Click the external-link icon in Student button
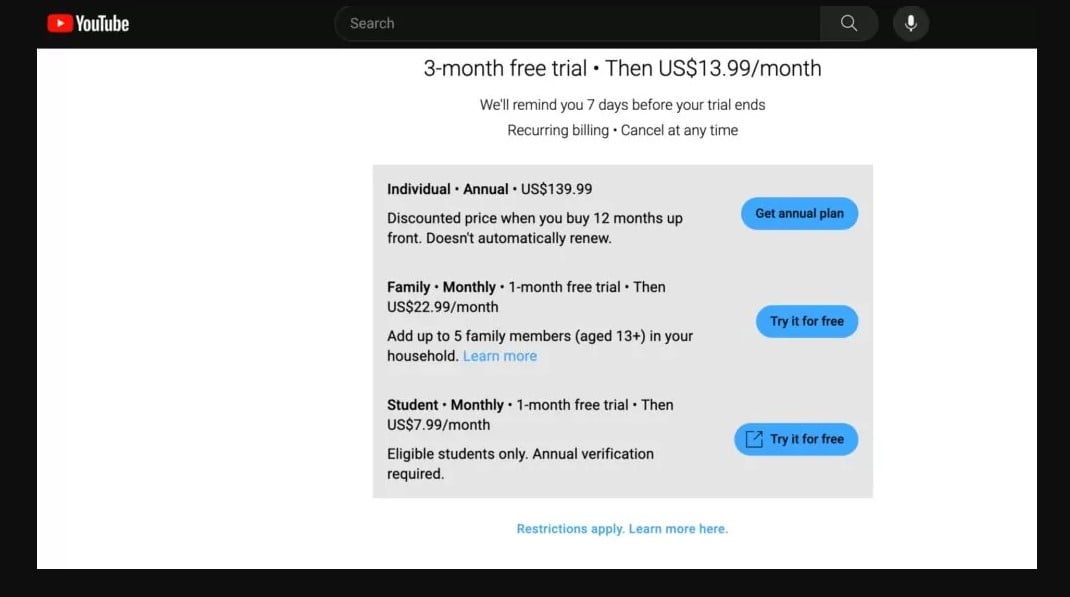 point(753,439)
